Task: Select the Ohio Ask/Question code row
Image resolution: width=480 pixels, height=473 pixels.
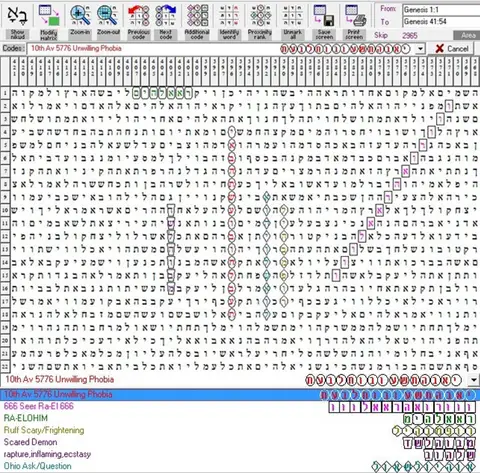Action: click(240, 466)
